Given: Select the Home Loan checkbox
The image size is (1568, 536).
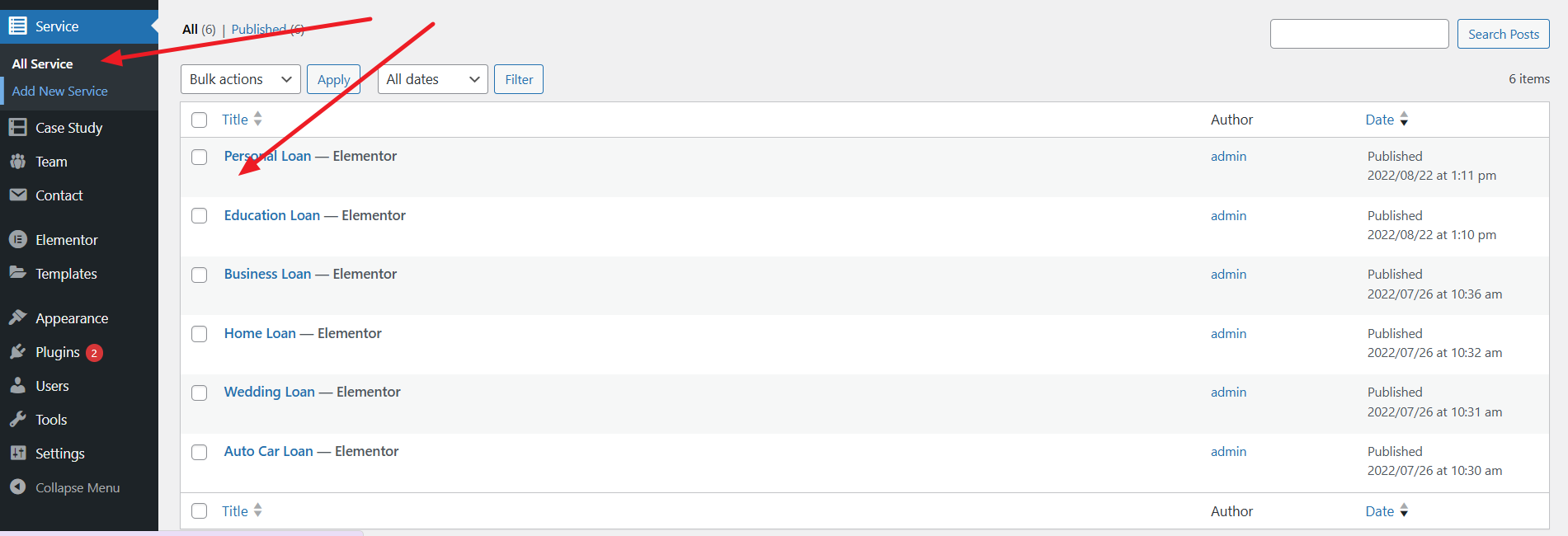Looking at the screenshot, I should click(200, 334).
